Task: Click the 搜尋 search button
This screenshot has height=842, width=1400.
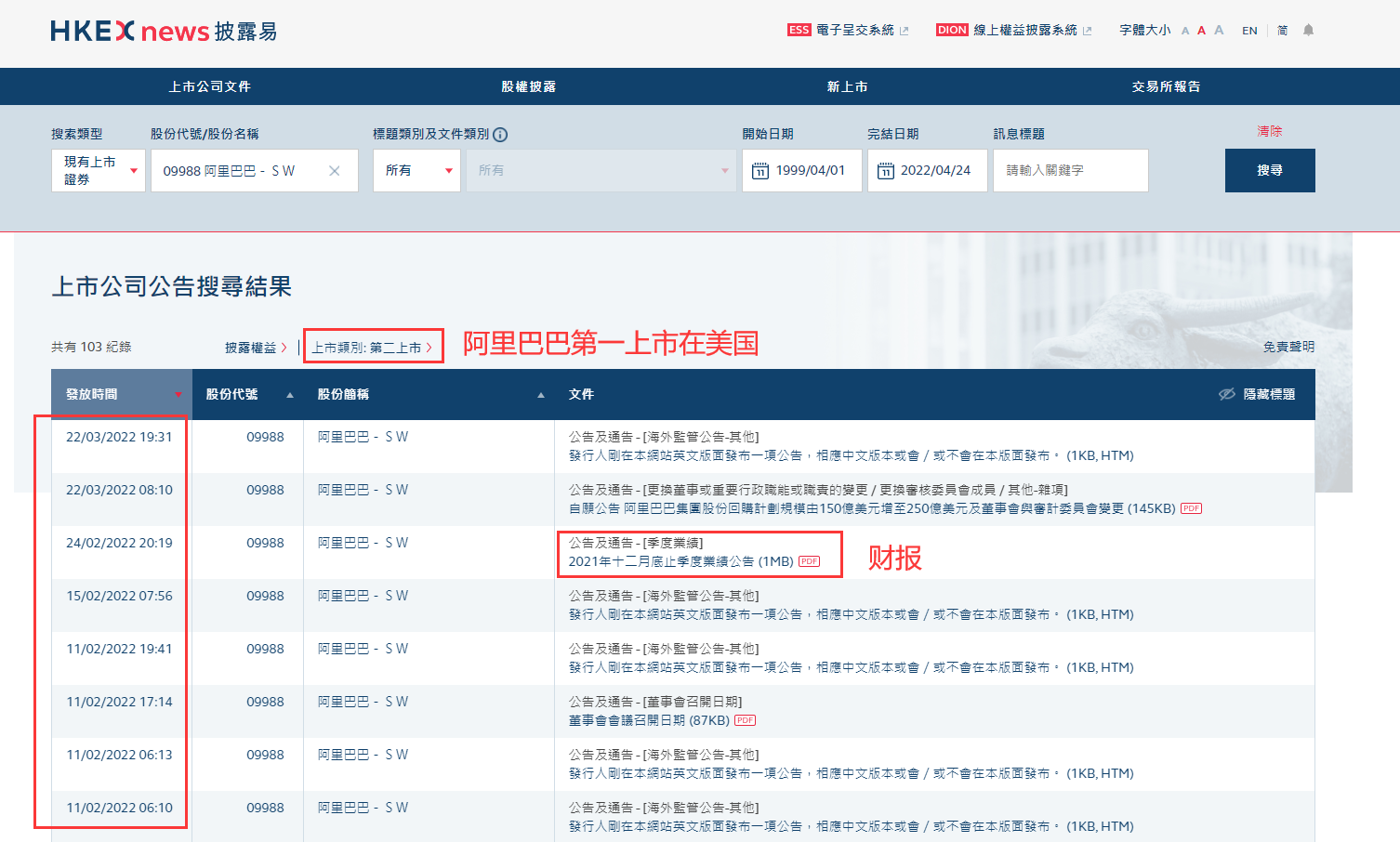Action: coord(1270,170)
